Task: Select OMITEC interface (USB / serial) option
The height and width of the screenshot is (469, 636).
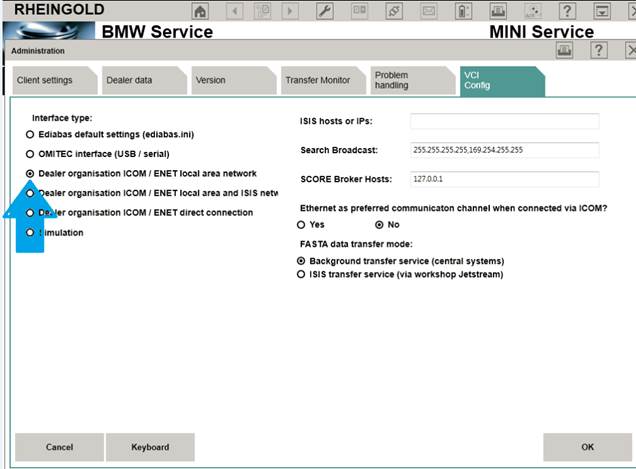Action: (x=30, y=154)
